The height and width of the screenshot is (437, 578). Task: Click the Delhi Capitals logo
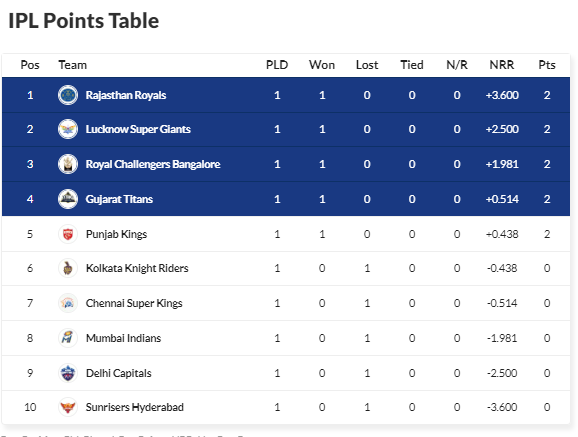(68, 373)
